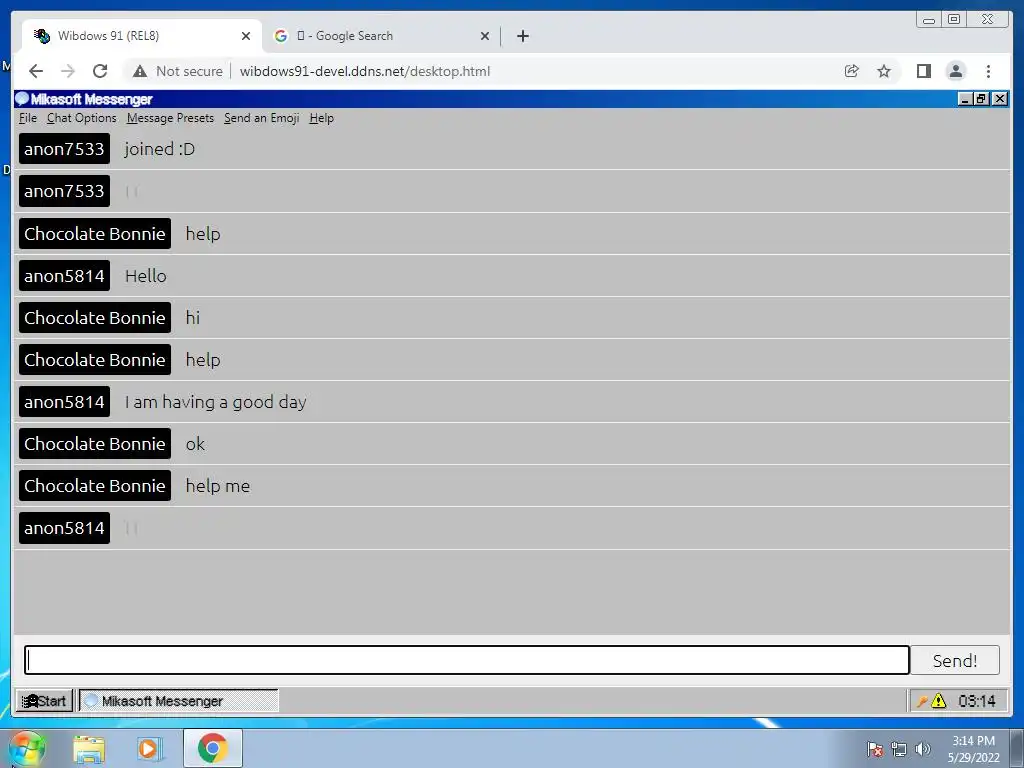
Task: Open the File menu in Messenger
Action: pos(28,118)
